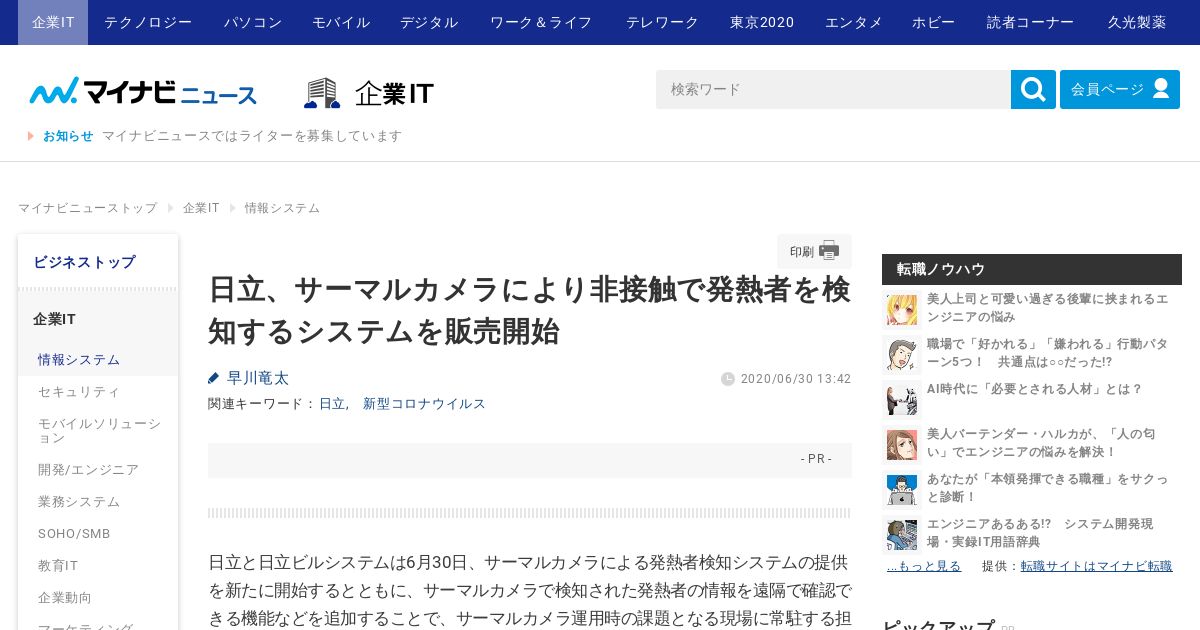
Task: Focus the 検索ワード search field
Action: (833, 89)
